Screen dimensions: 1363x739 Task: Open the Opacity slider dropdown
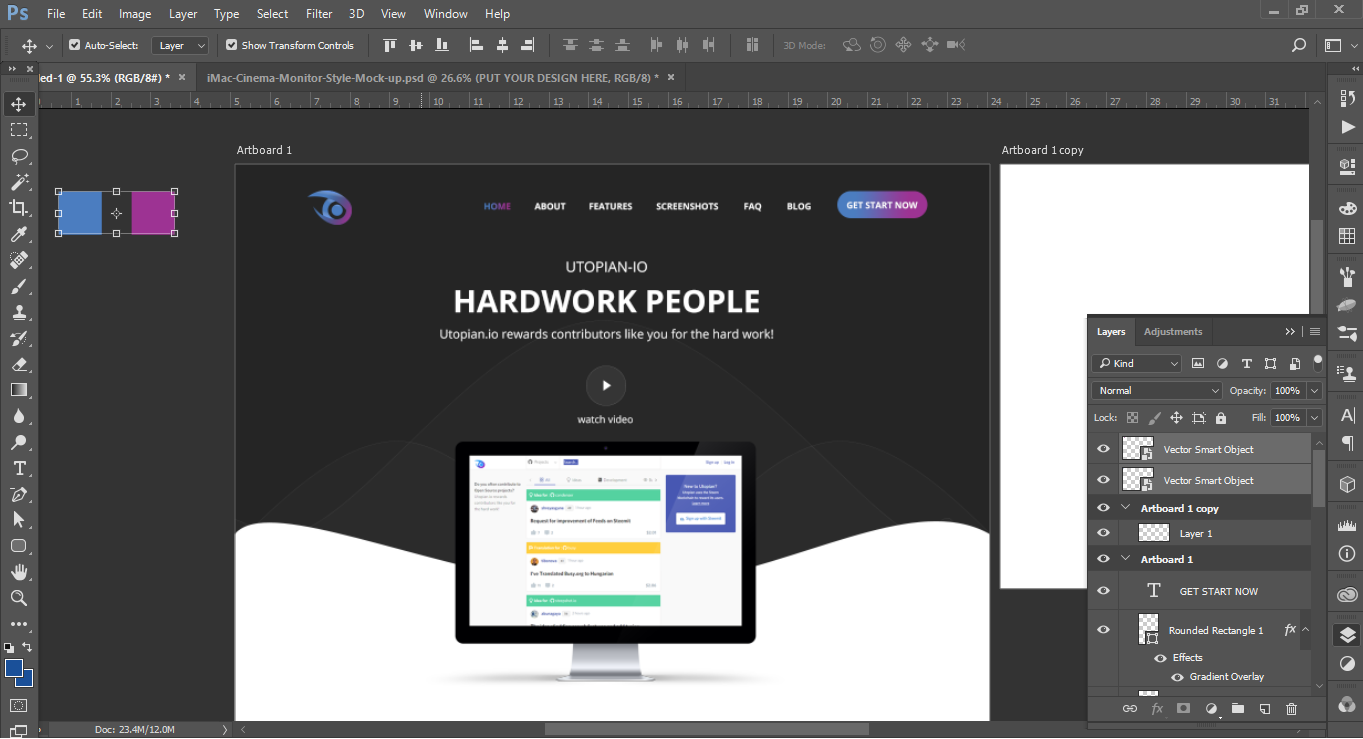click(x=1315, y=391)
